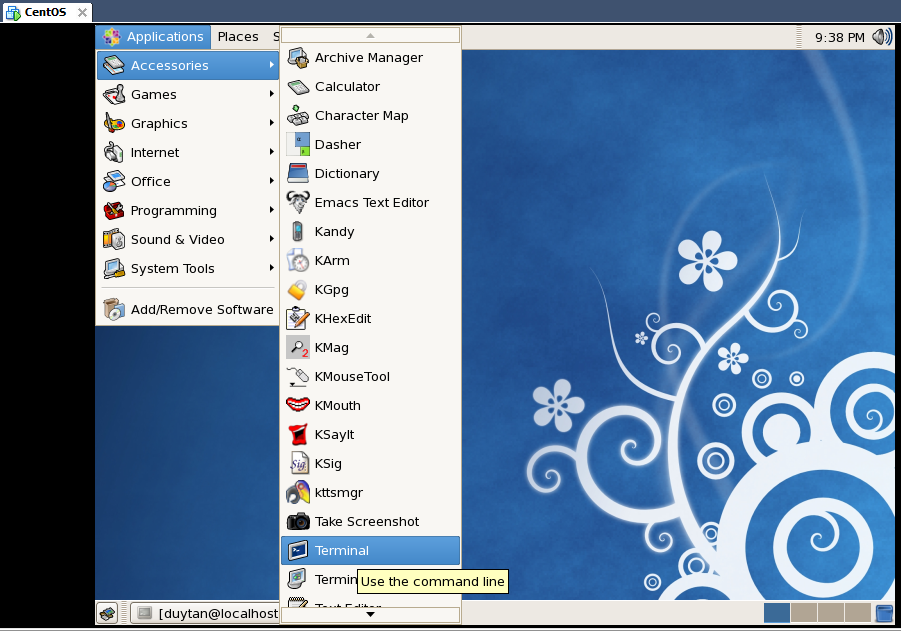The height and width of the screenshot is (631, 901).
Task: Click the Internet category icon
Action: (x=114, y=152)
